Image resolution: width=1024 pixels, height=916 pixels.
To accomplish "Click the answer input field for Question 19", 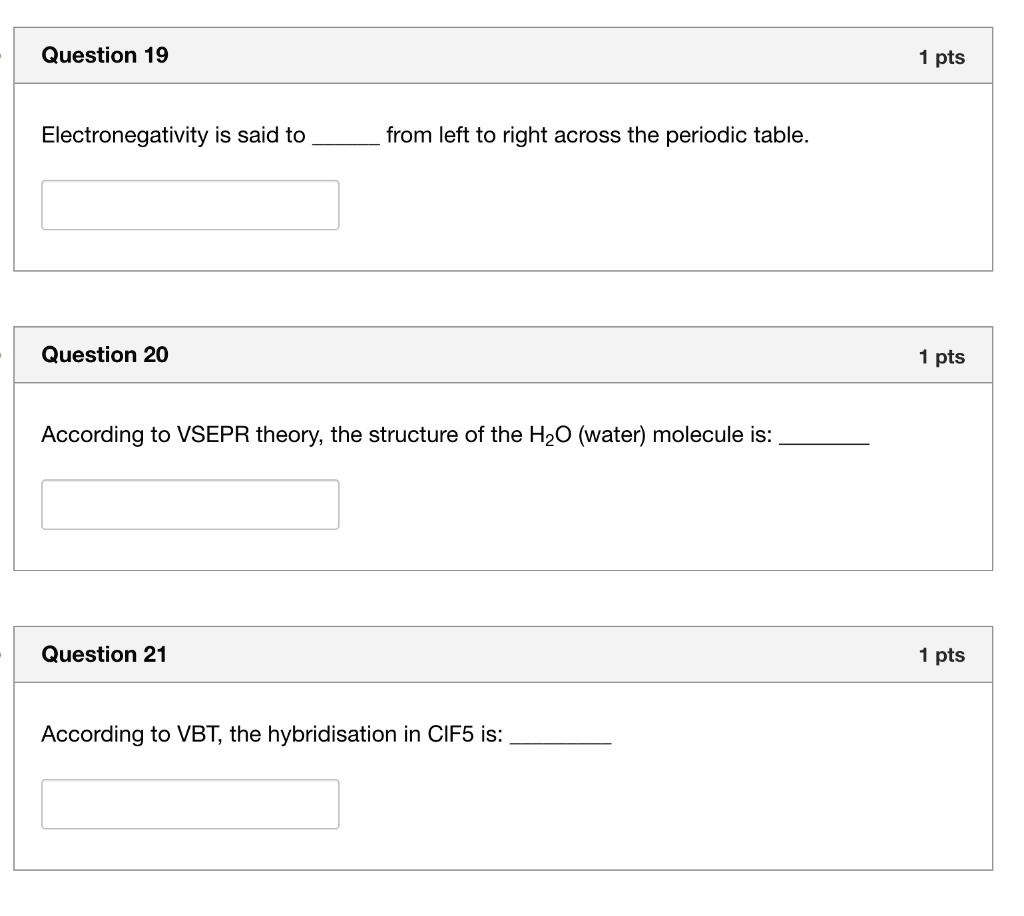I will point(190,204).
